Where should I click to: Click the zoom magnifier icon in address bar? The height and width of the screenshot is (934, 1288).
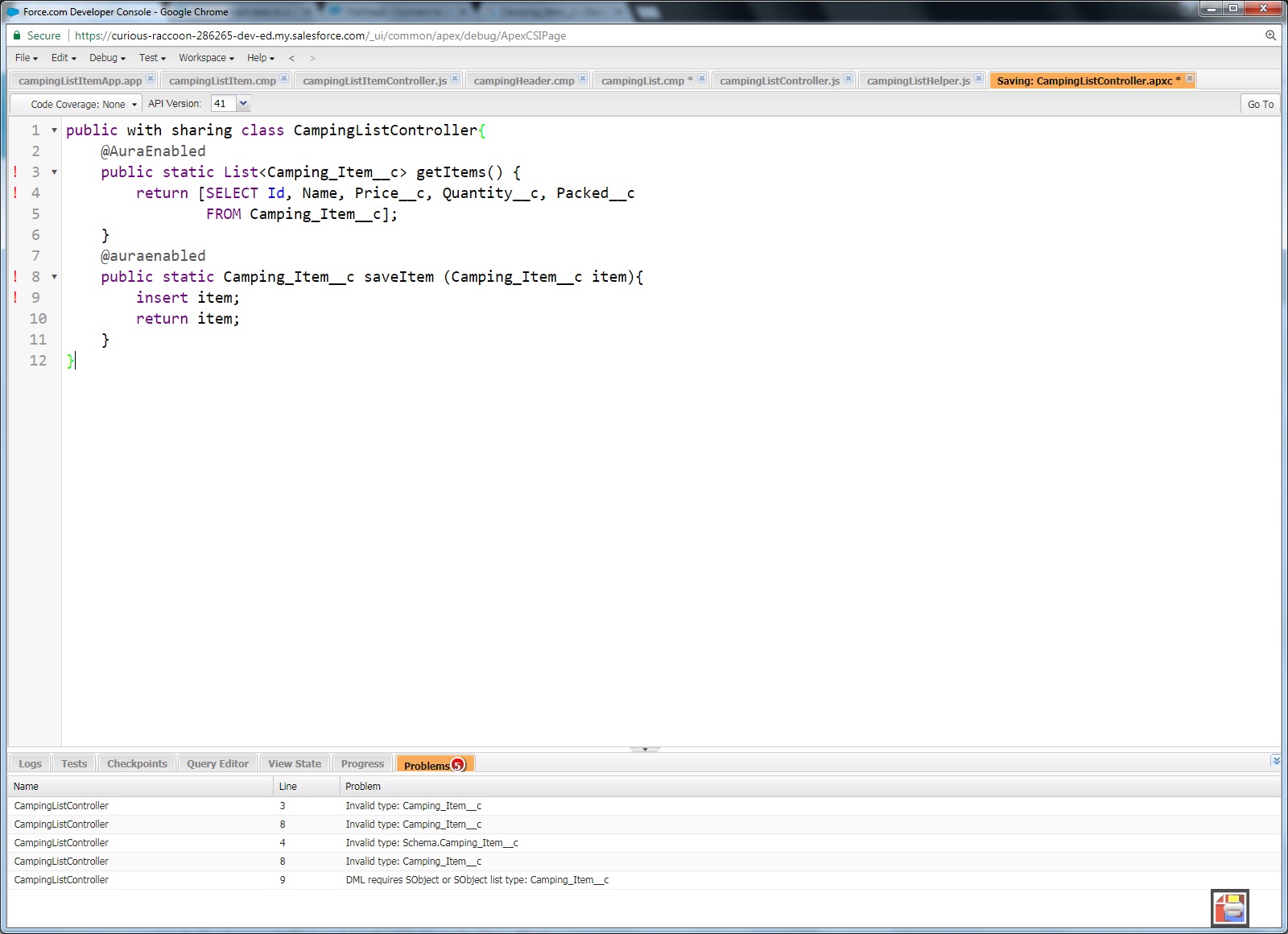pos(1270,35)
